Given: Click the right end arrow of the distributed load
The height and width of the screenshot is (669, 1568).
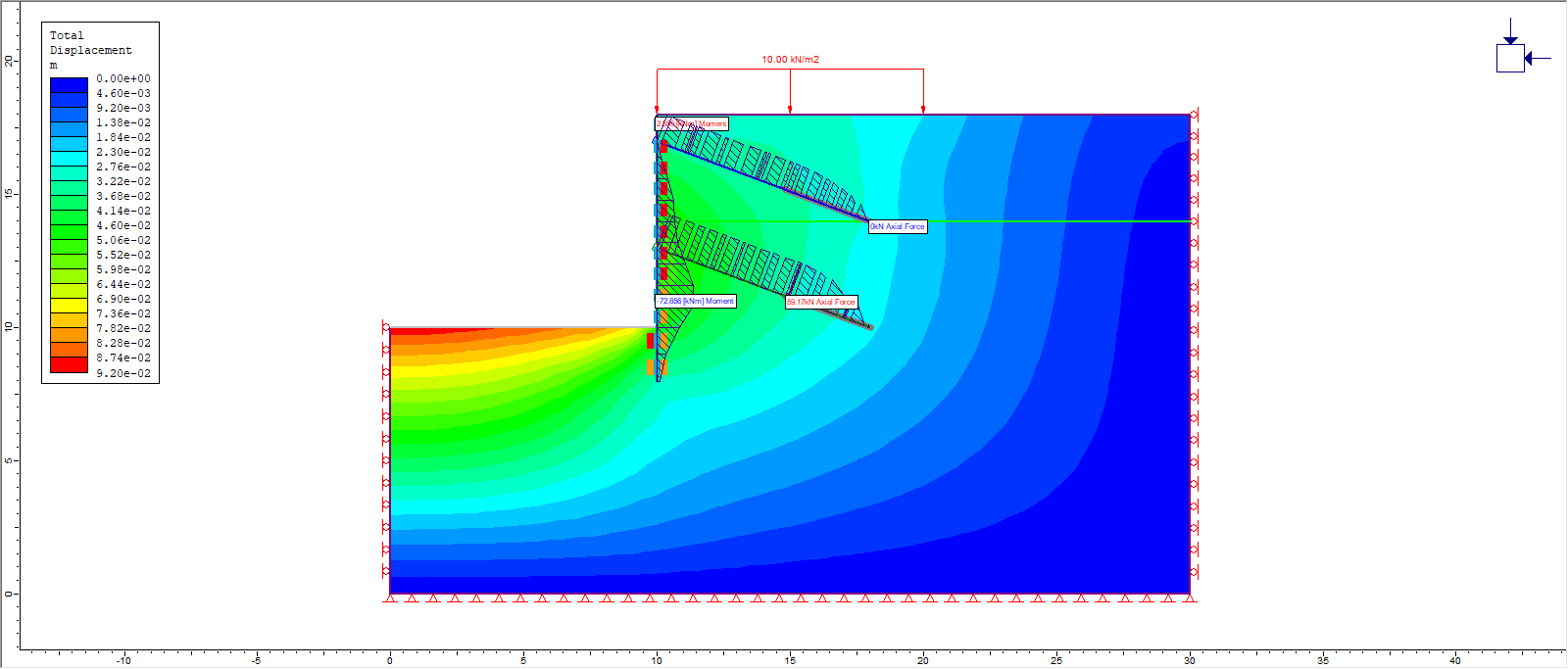Looking at the screenshot, I should coord(923,106).
